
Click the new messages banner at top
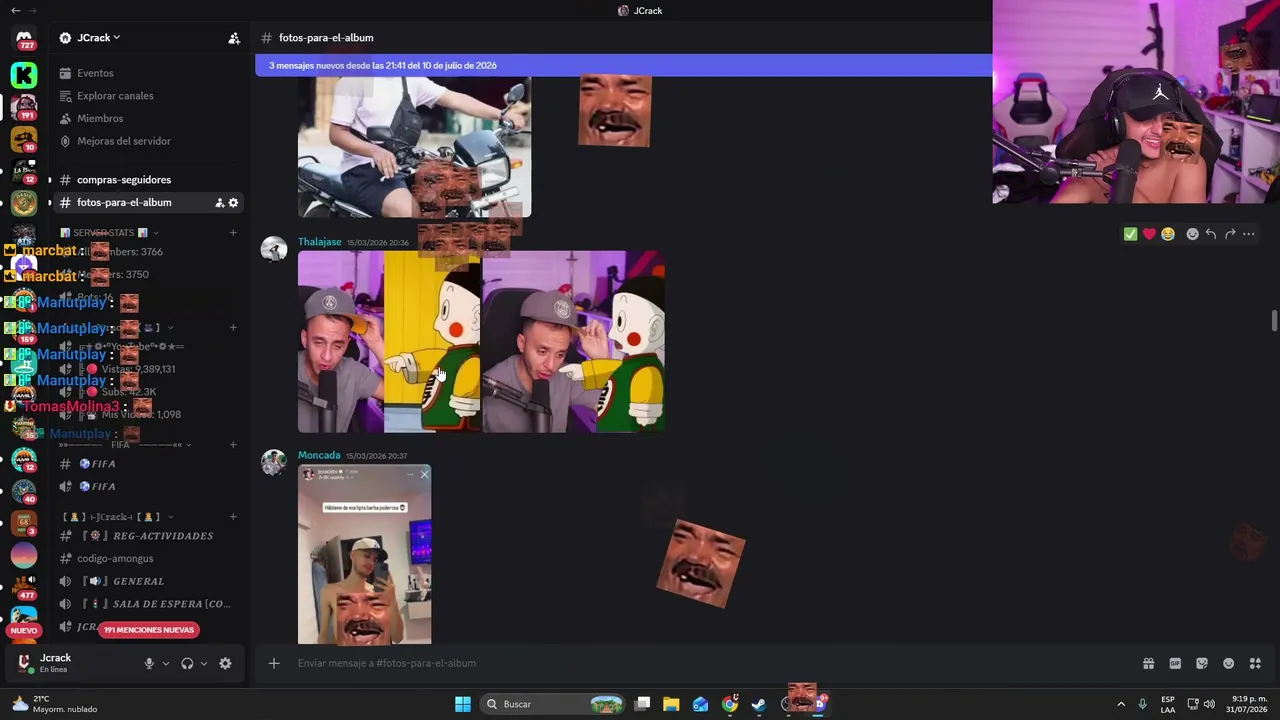click(x=624, y=65)
